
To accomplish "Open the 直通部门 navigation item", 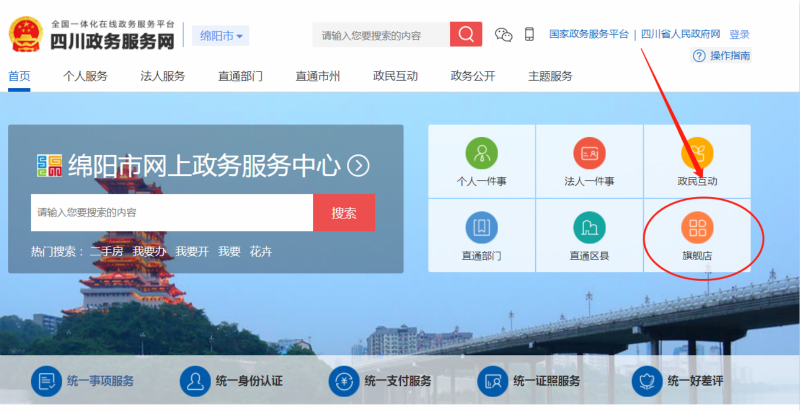I will pos(240,76).
